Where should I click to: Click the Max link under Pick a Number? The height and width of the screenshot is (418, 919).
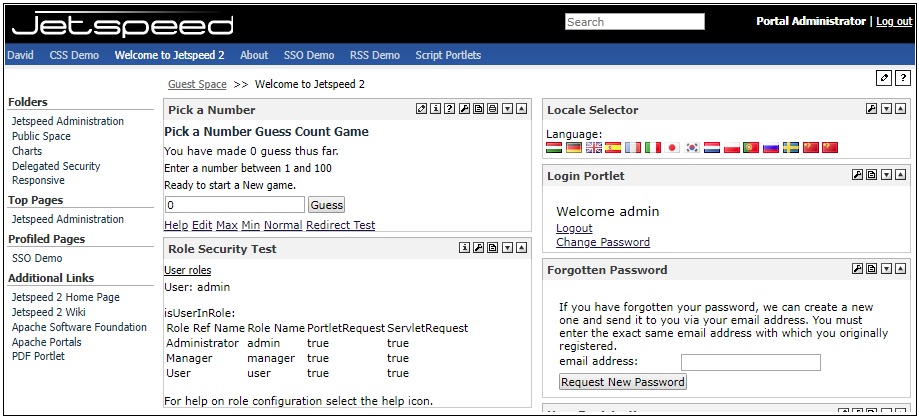(x=226, y=225)
